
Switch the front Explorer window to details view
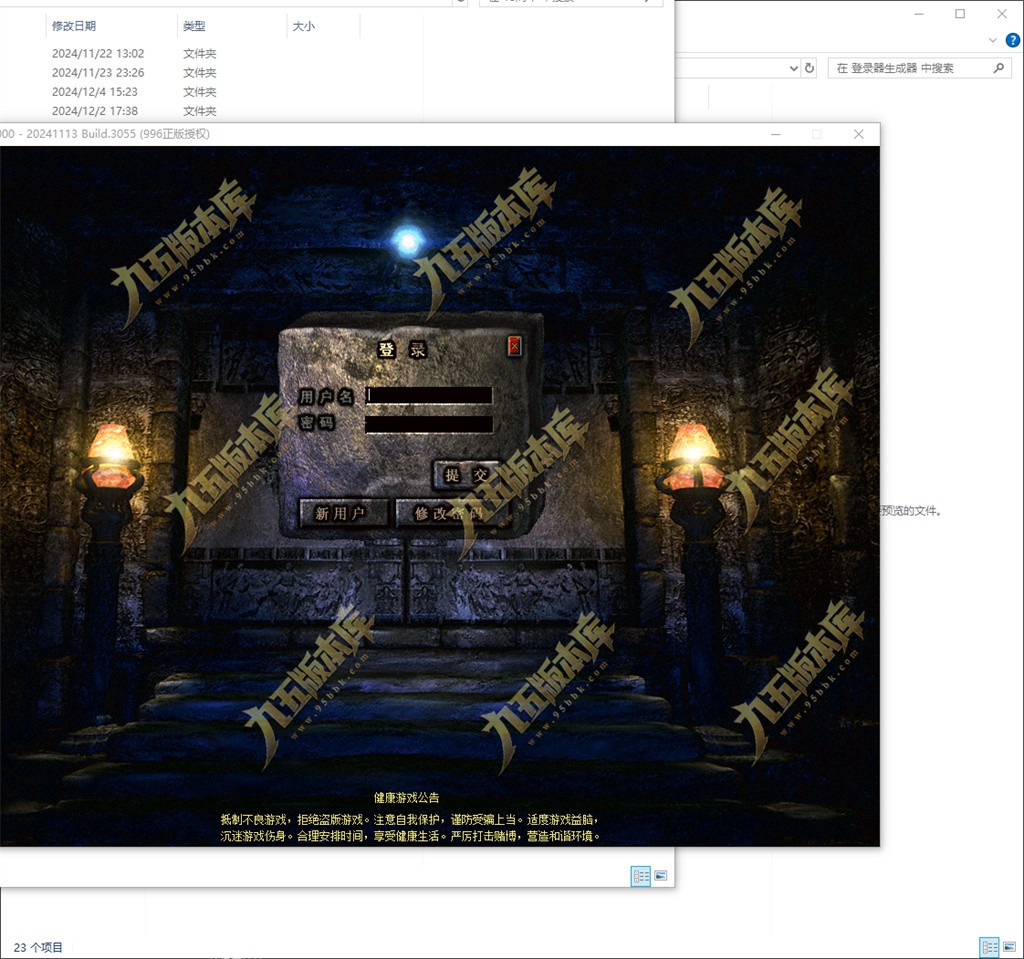coord(641,876)
